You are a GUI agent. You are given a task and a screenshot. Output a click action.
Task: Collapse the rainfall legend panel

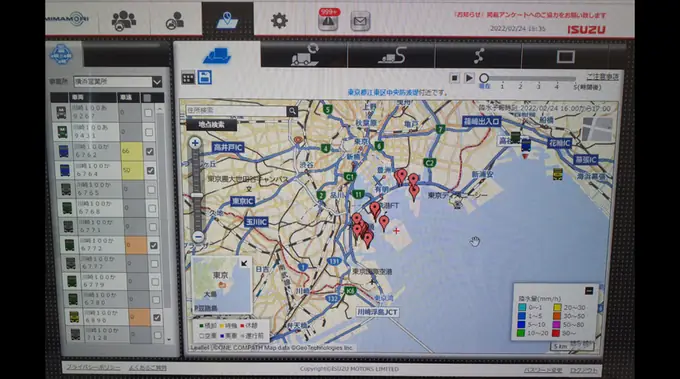(x=588, y=291)
